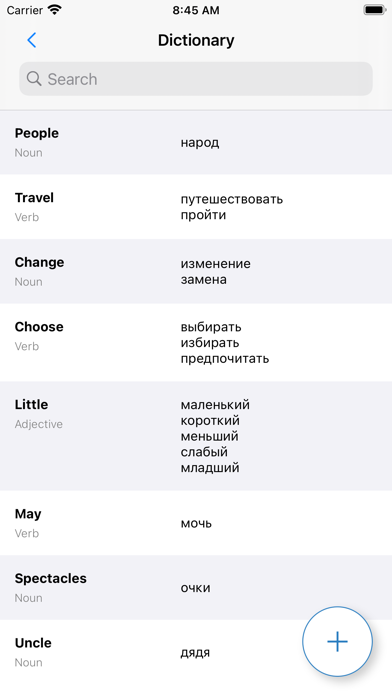Focus the Search input field
This screenshot has height=696, width=392.
click(196, 79)
